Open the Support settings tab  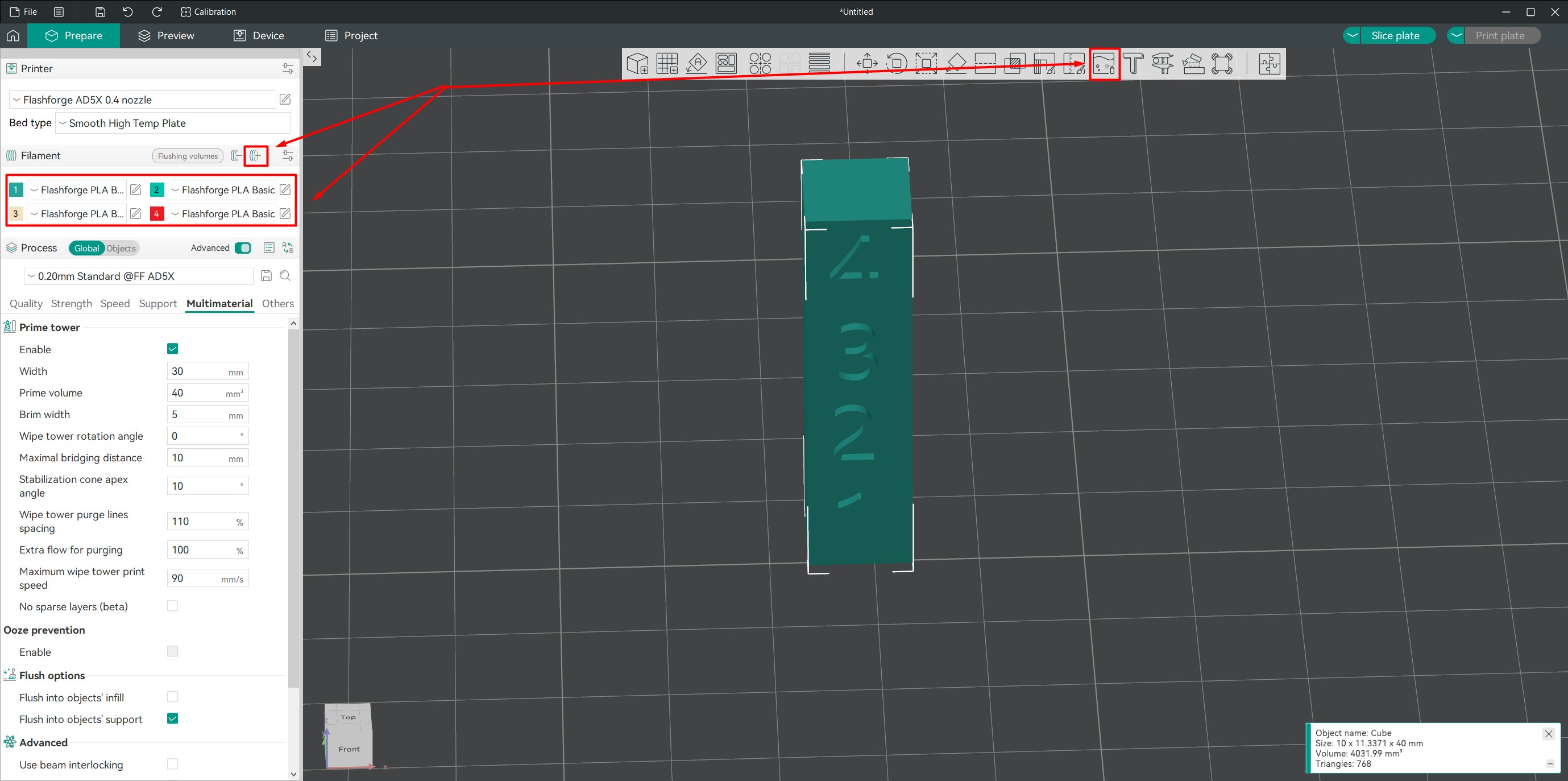(157, 303)
